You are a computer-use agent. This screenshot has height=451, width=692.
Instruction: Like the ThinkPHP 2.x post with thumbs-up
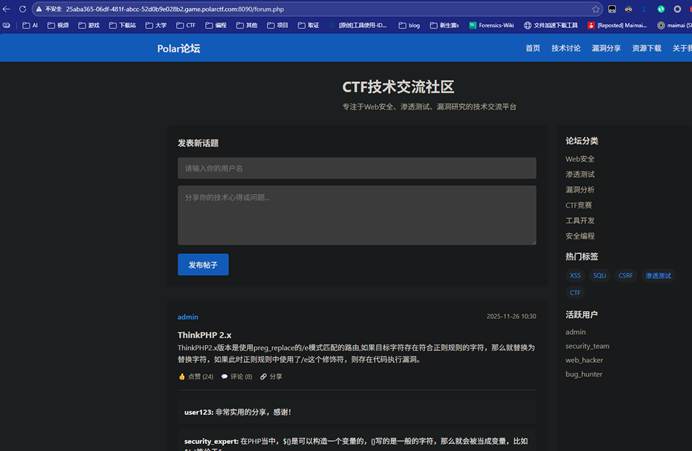[196, 376]
